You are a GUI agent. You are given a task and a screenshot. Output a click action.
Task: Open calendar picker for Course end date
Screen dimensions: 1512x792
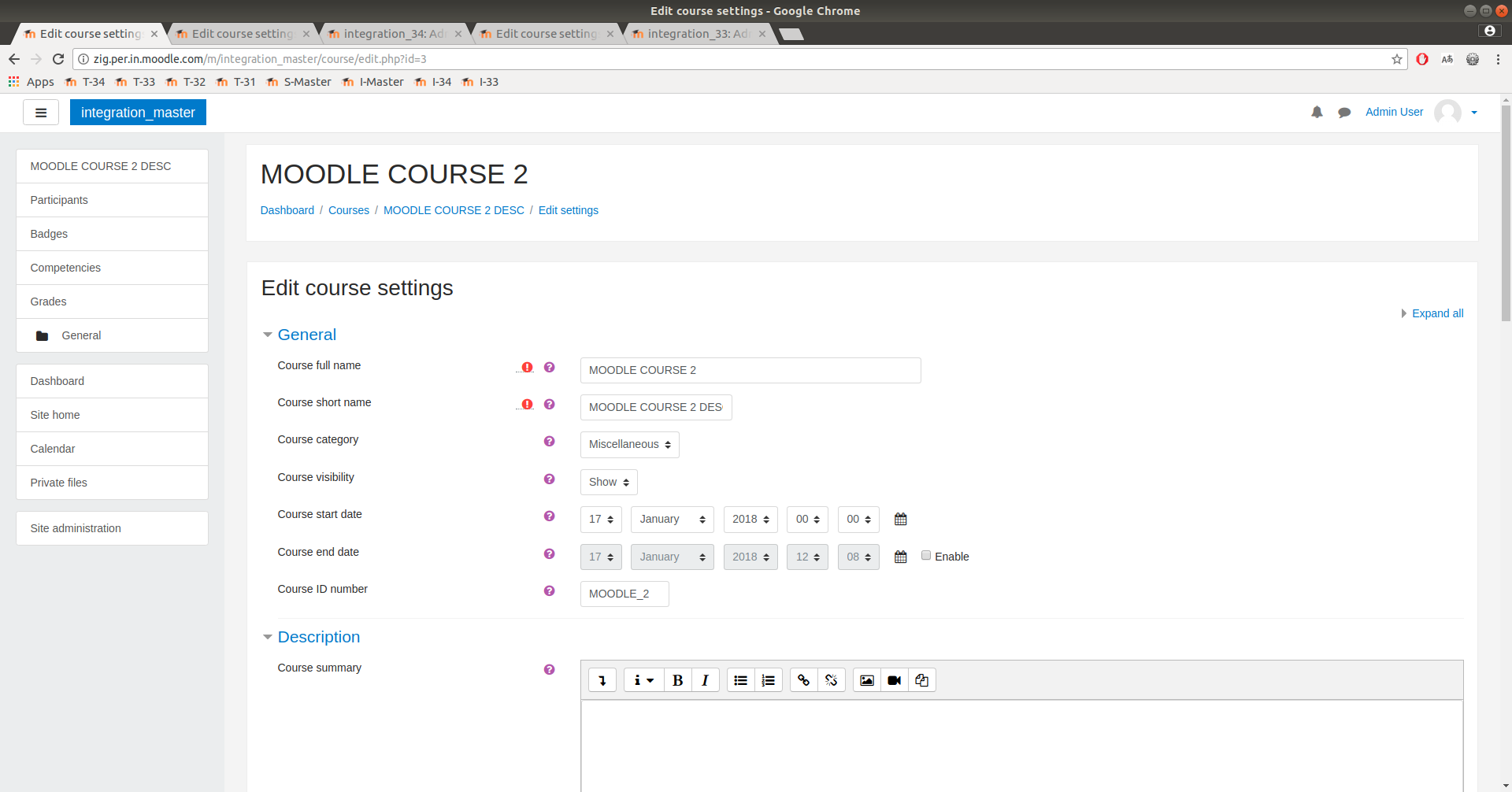[x=901, y=557]
